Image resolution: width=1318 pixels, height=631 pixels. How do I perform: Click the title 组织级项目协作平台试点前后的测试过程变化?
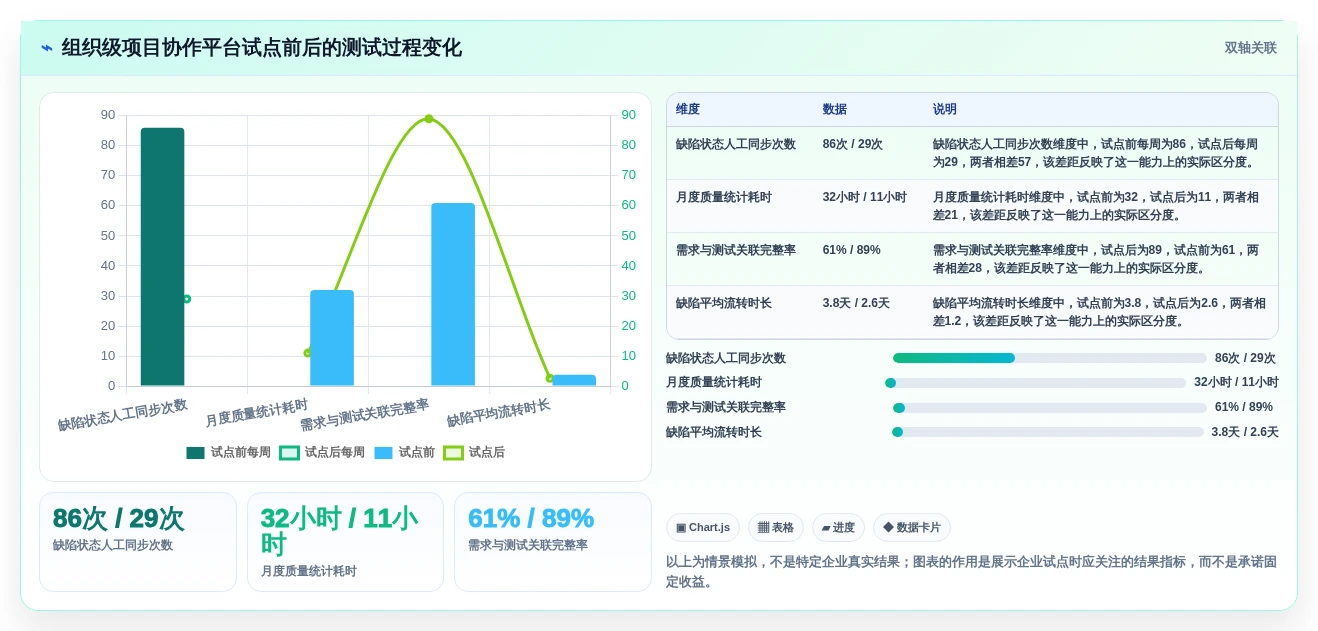click(262, 48)
